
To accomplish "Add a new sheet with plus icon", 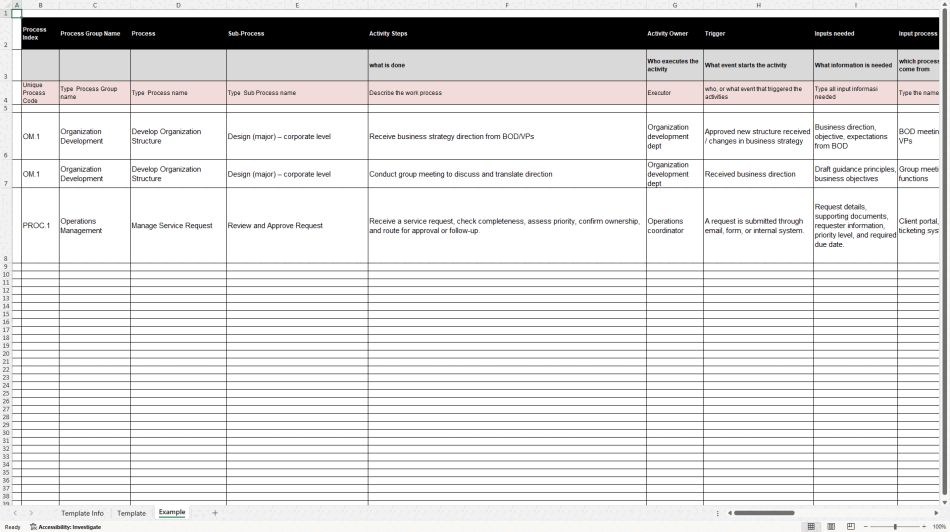I will [x=214, y=513].
